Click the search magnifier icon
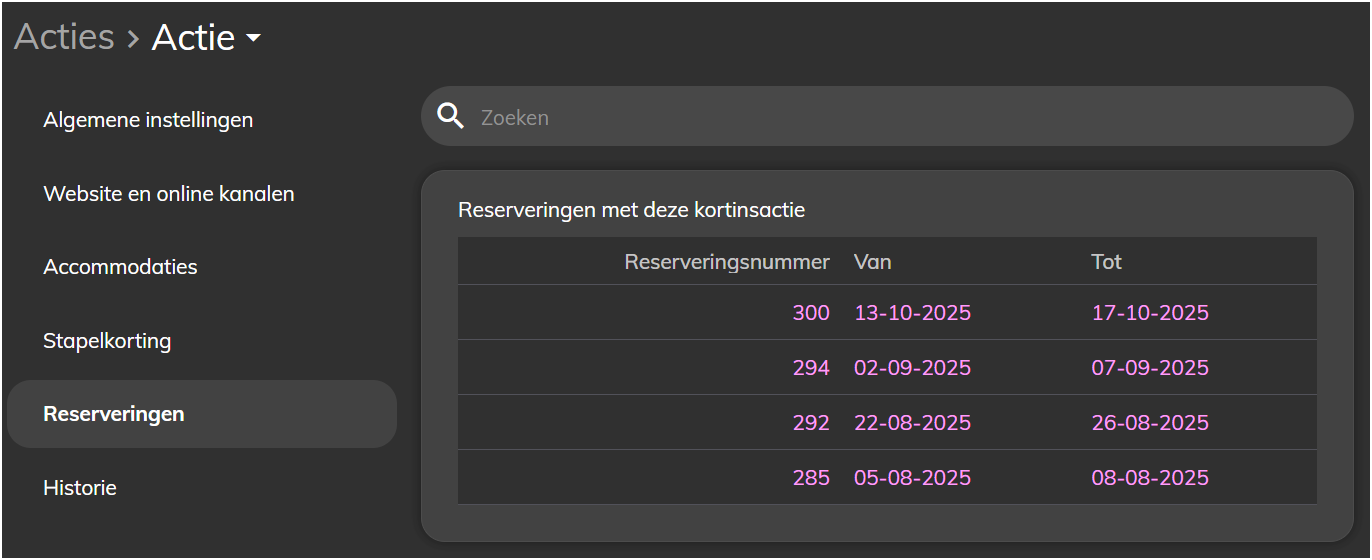Viewport: 1372px width, 560px height. [451, 117]
